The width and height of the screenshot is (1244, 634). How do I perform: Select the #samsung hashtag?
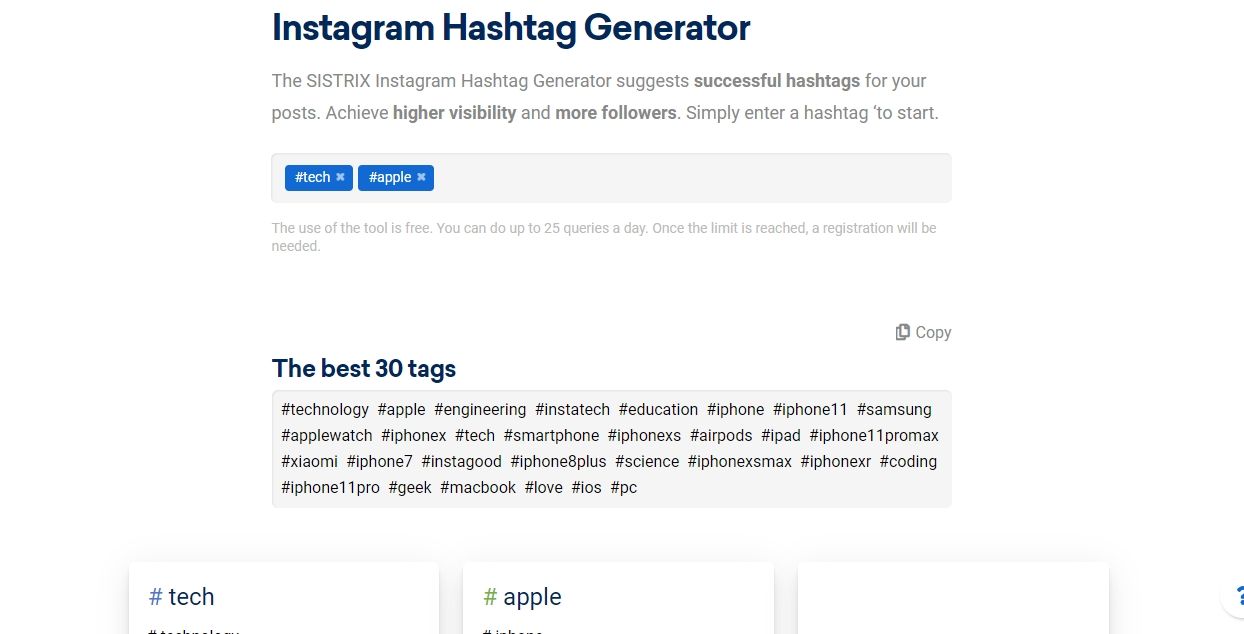tap(894, 409)
